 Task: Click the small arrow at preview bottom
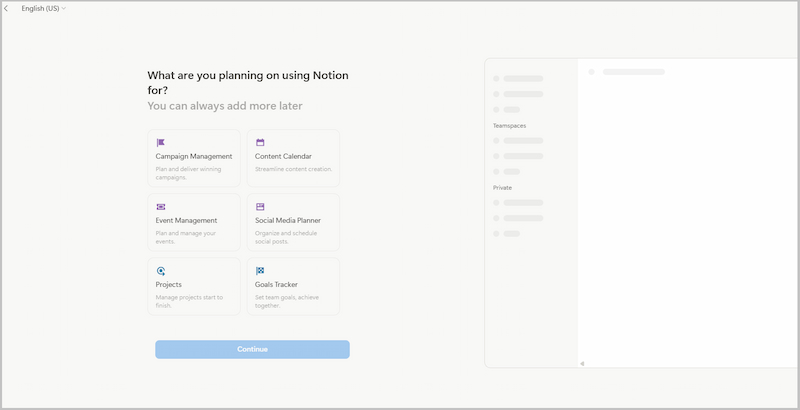tap(582, 364)
